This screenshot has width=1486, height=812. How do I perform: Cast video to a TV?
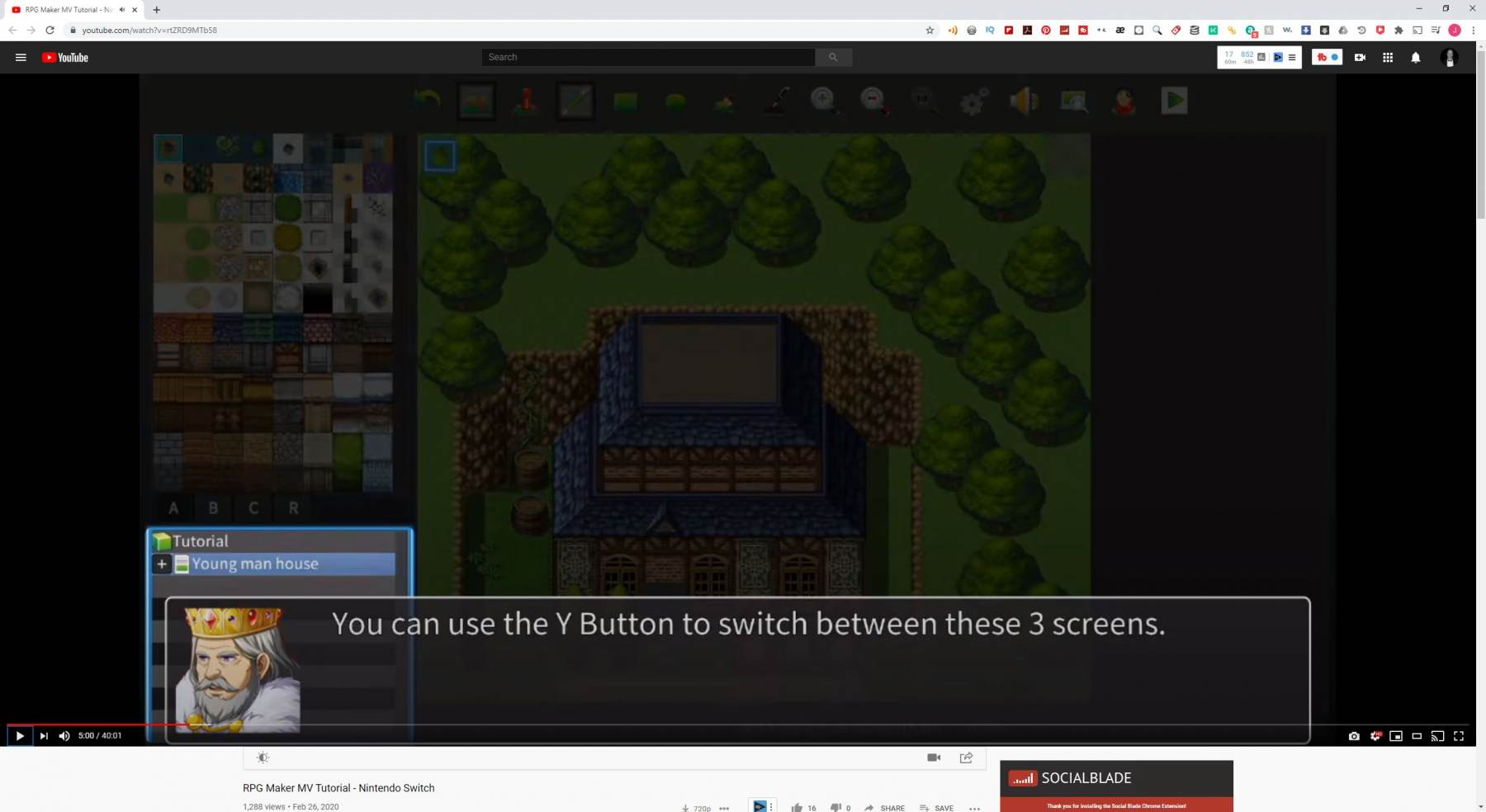click(x=1437, y=736)
